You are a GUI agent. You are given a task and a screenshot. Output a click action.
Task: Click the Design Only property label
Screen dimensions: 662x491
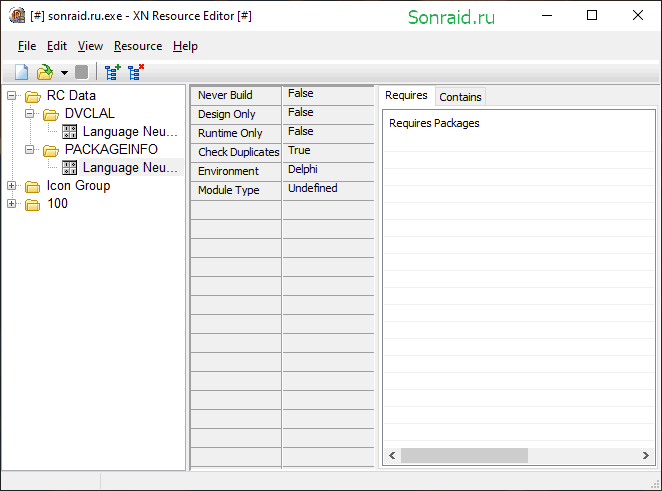click(x=227, y=114)
